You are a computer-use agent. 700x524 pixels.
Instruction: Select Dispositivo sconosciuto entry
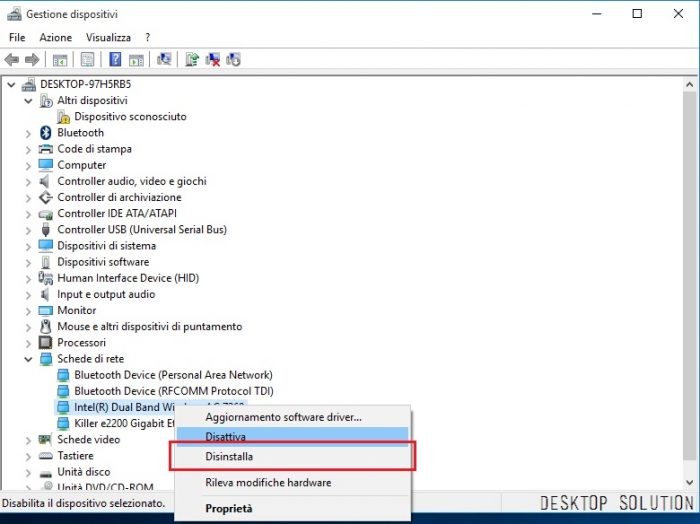point(130,116)
